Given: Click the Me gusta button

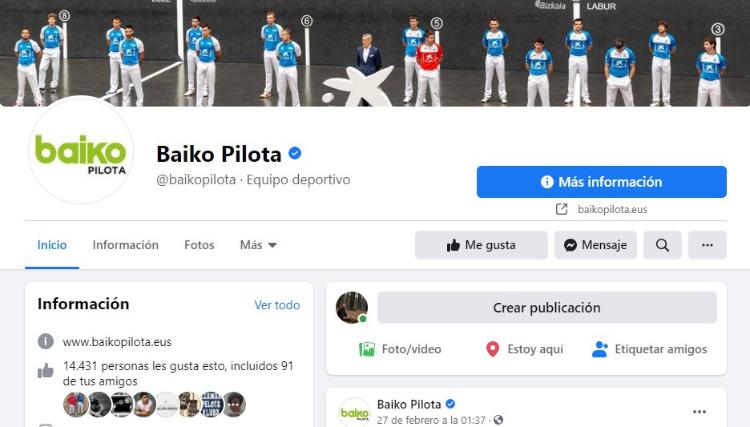Looking at the screenshot, I should point(481,245).
